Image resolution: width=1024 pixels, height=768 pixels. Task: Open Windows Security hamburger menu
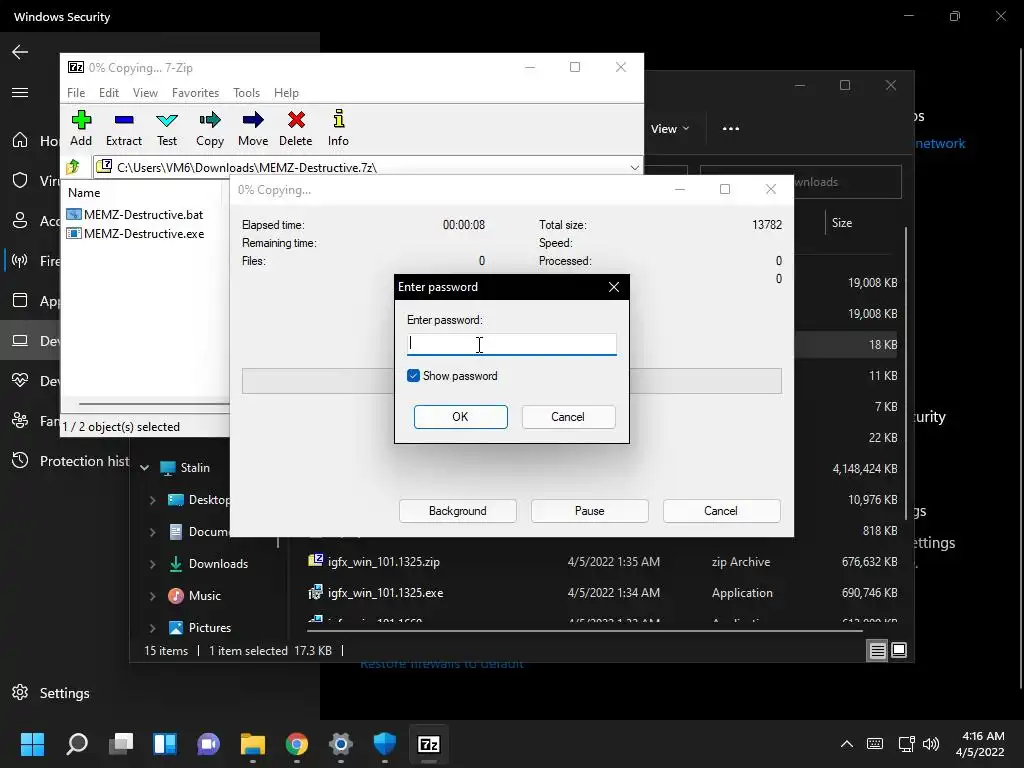tap(20, 92)
